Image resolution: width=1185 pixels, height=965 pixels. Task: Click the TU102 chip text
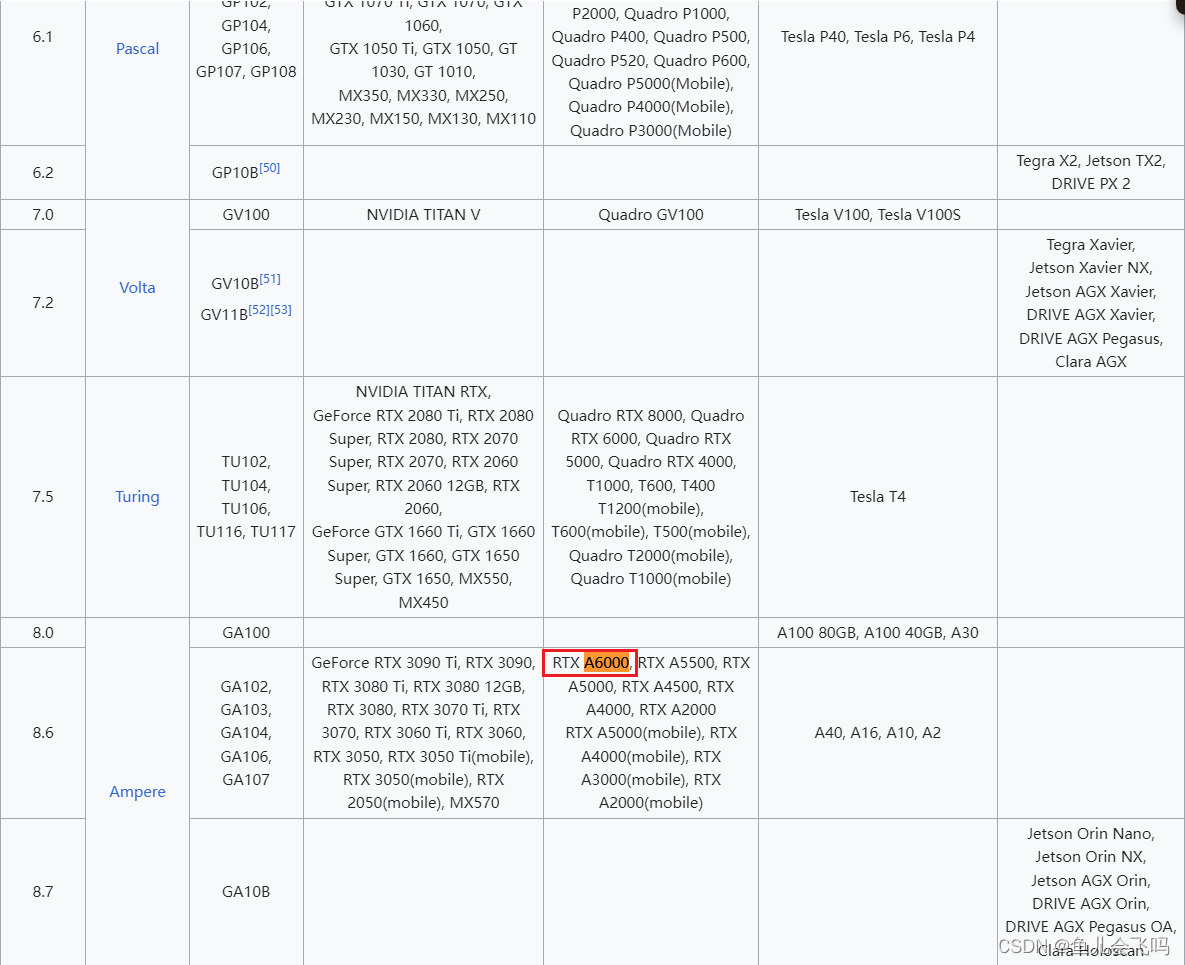pyautogui.click(x=244, y=462)
